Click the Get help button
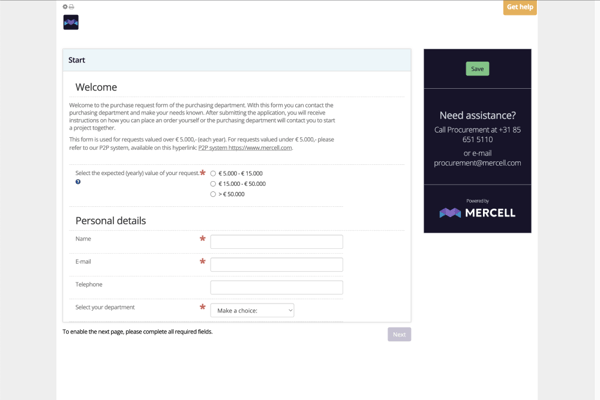The width and height of the screenshot is (600, 400). 520,7
